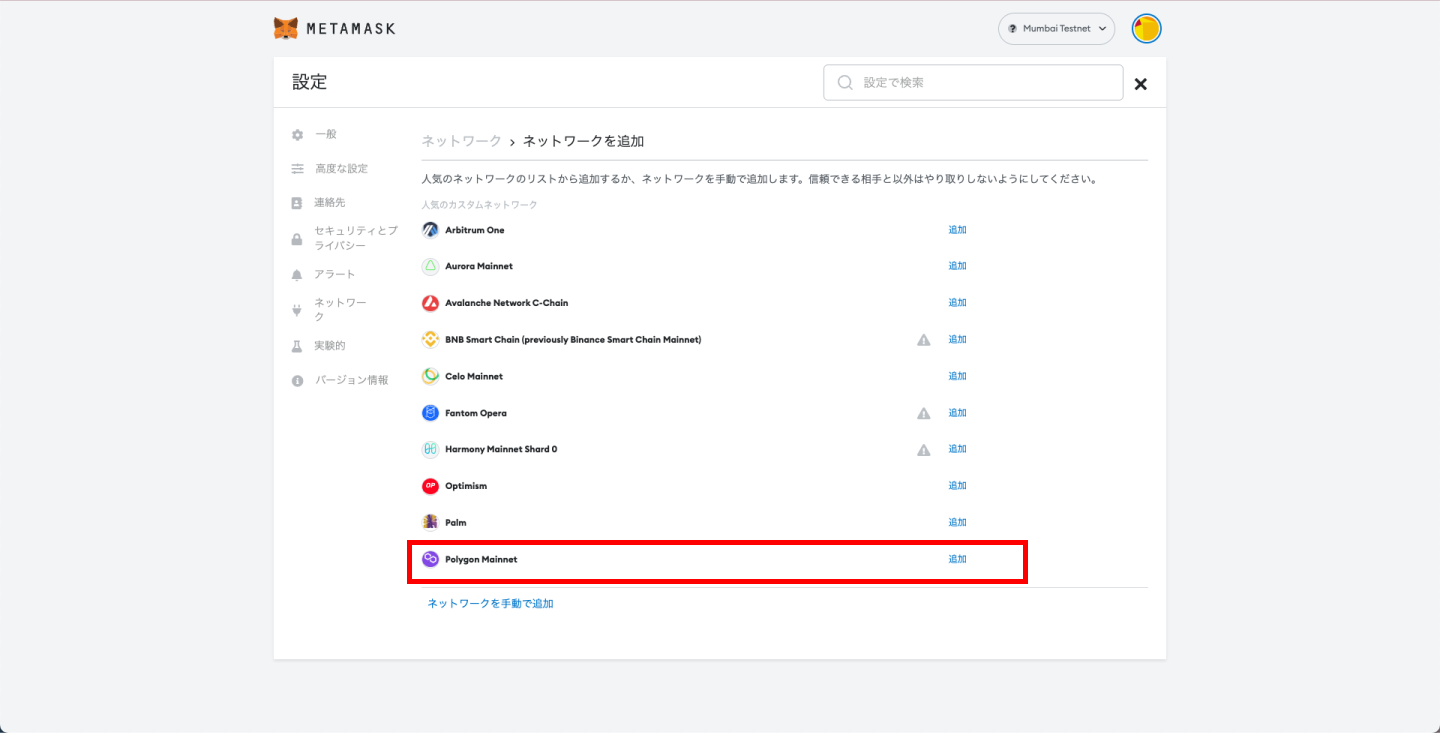Screen dimensions: 1440x733
Task: Click the Harmony Mainnet warning triangle
Action: [x=924, y=450]
